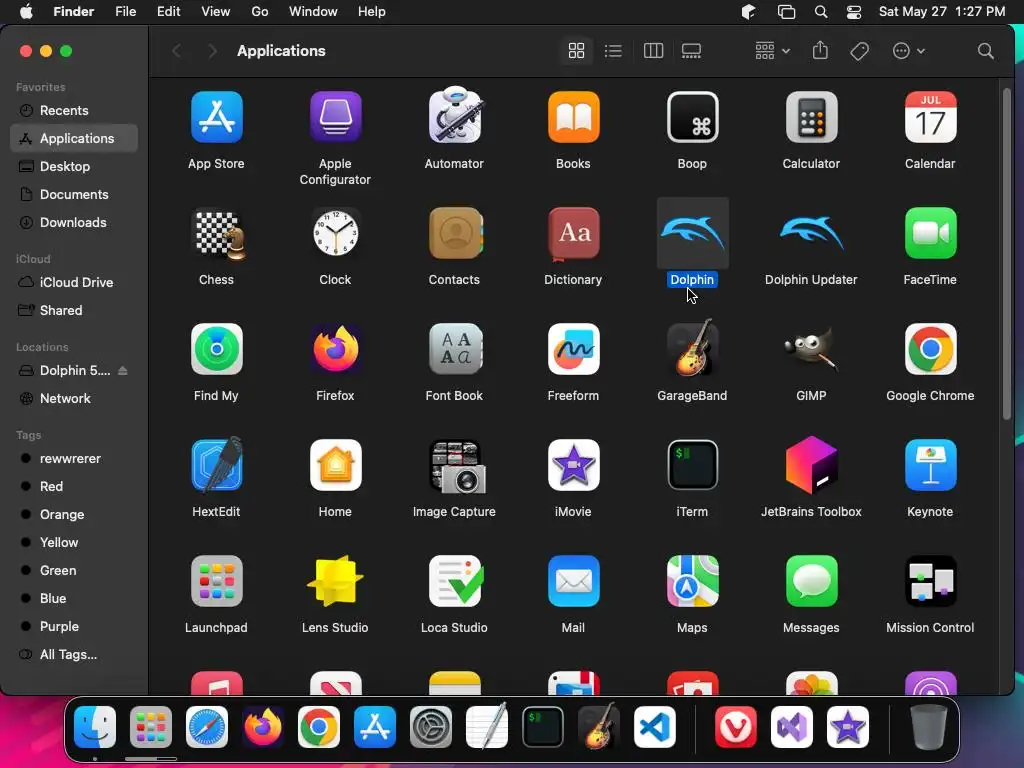This screenshot has width=1024, height=768.
Task: Click the Edit Tags toolbar button
Action: pyautogui.click(x=859, y=51)
